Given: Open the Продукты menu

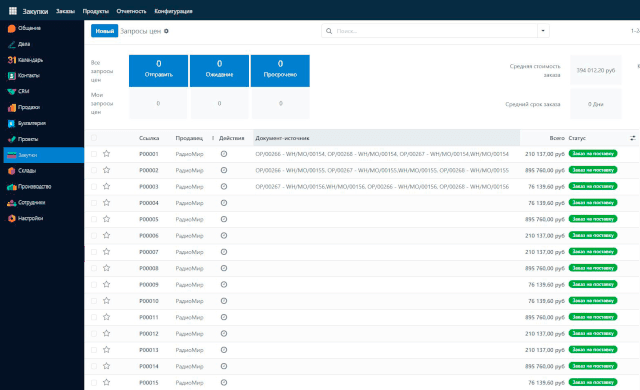Looking at the screenshot, I should (x=96, y=11).
